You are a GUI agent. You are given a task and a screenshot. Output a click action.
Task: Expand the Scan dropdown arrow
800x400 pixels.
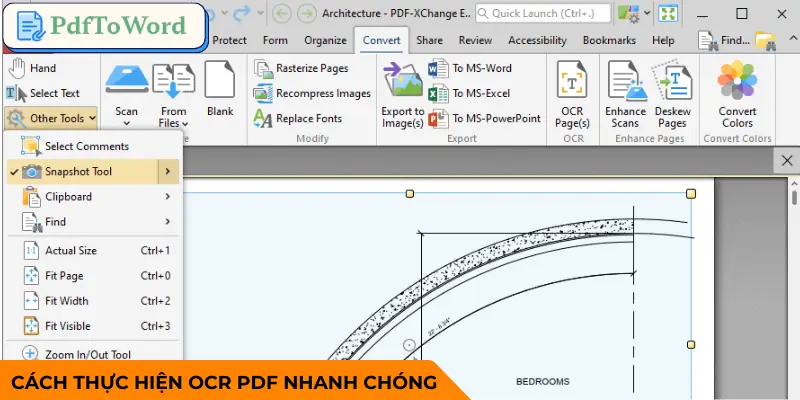click(127, 123)
